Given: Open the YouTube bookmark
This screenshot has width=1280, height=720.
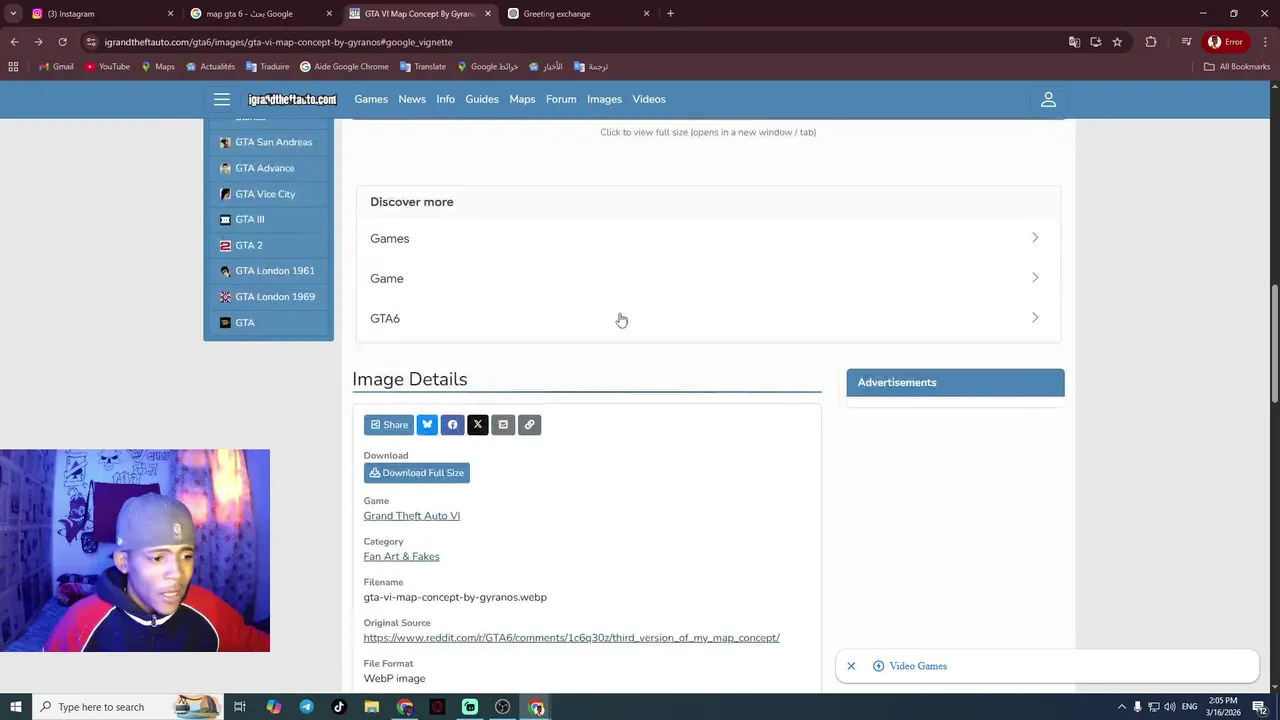Looking at the screenshot, I should point(107,67).
